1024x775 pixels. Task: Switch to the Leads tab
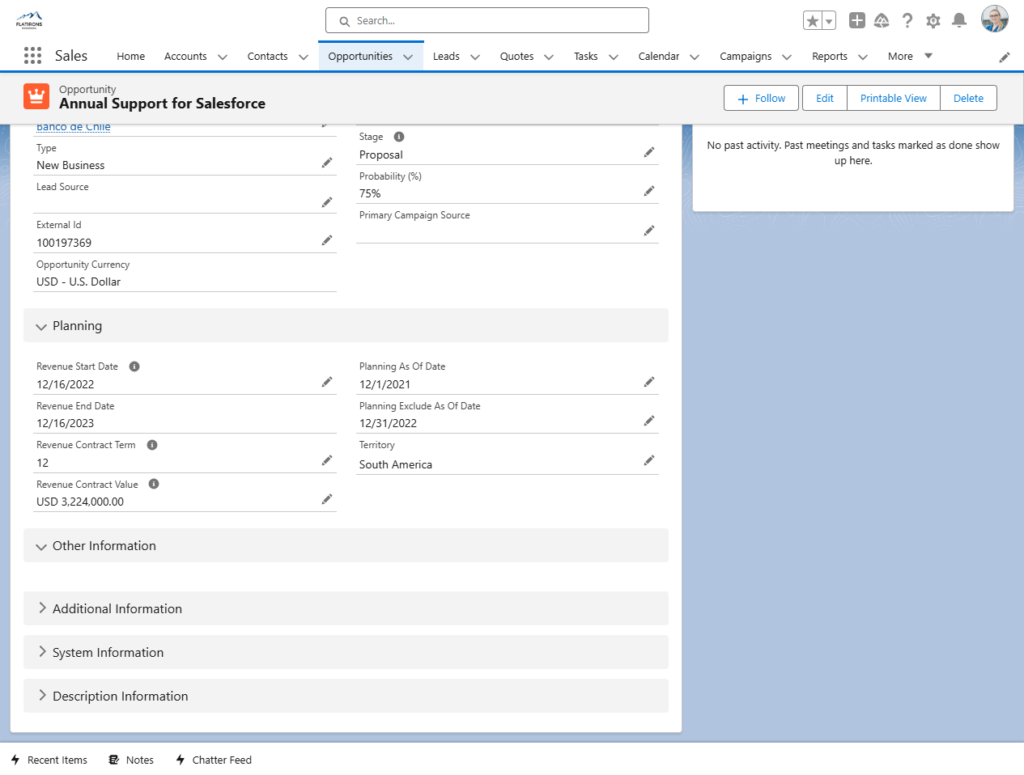coord(446,56)
